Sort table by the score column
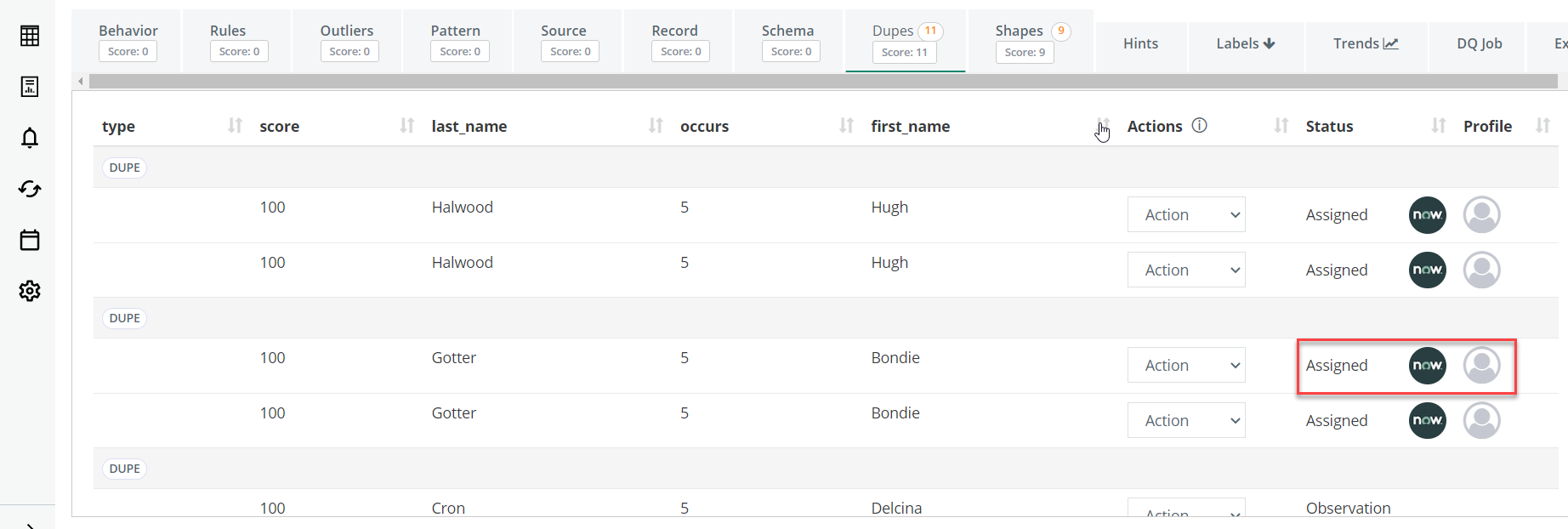 406,126
